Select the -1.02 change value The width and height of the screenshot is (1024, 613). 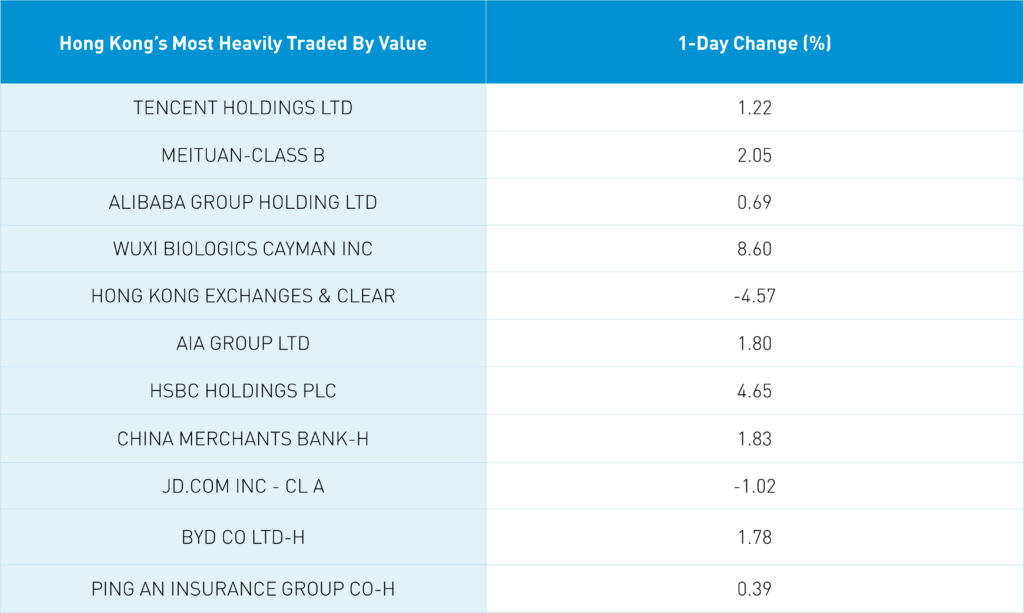click(754, 486)
